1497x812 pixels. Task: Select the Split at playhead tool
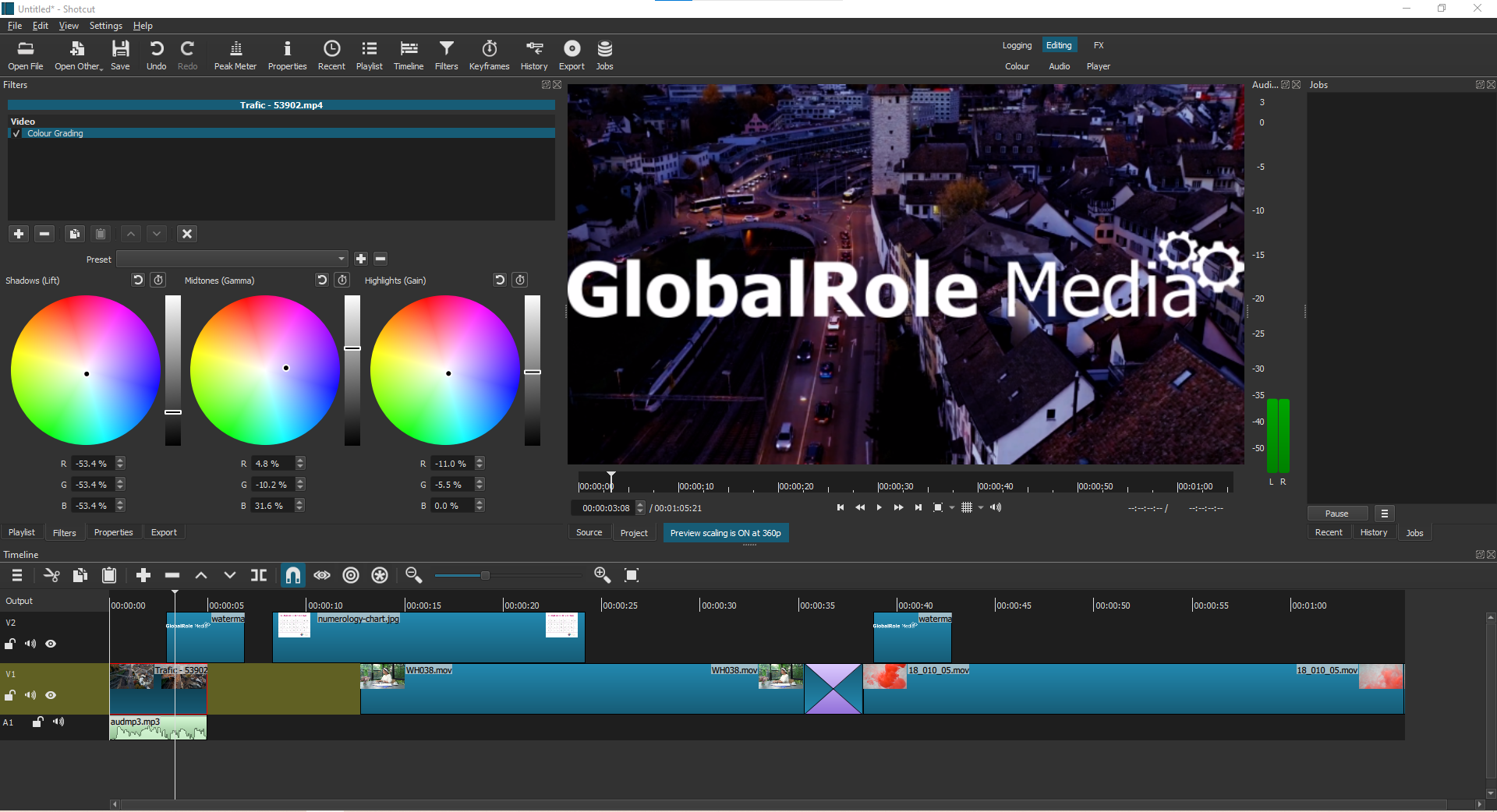(259, 575)
